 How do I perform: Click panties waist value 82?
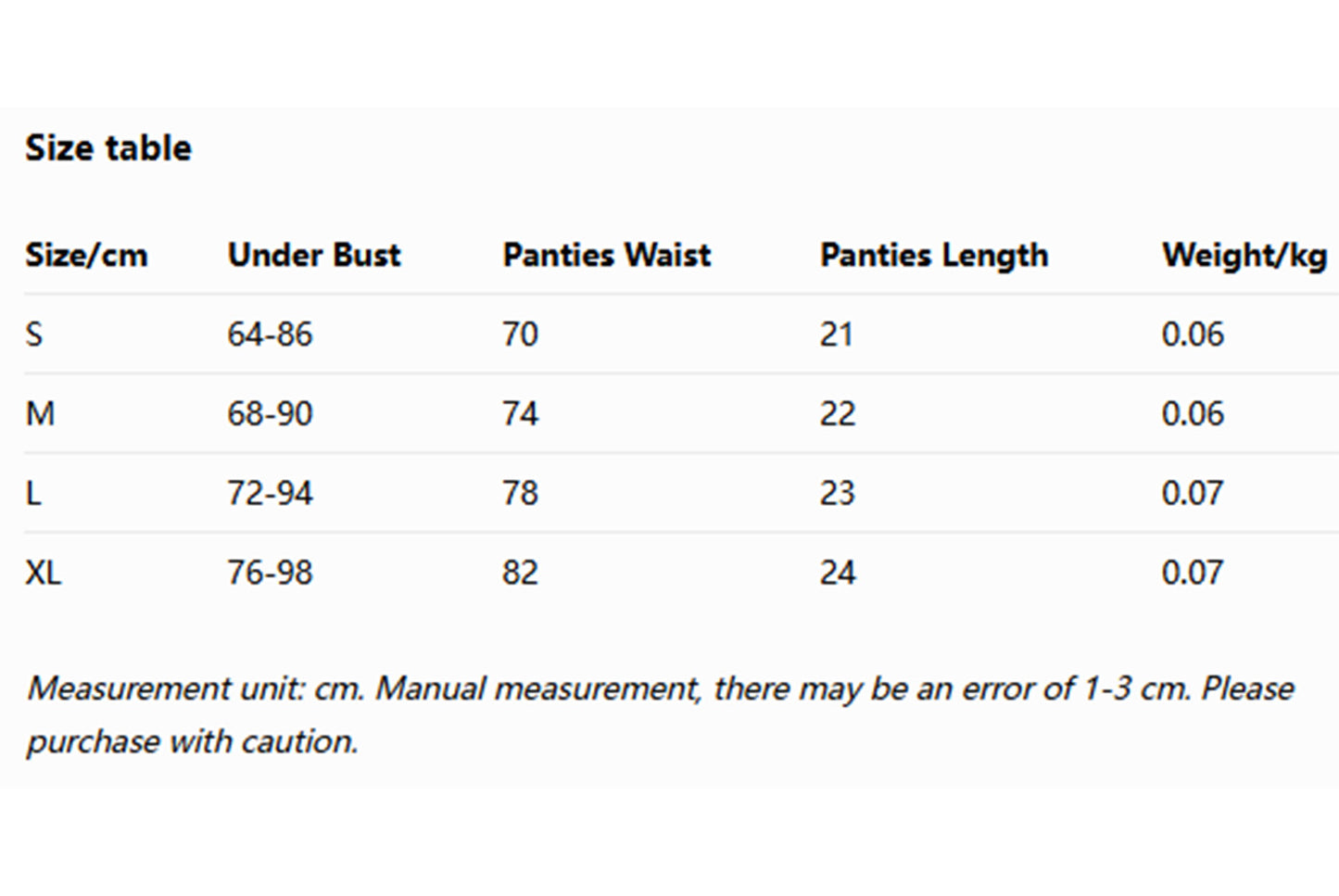coord(520,573)
